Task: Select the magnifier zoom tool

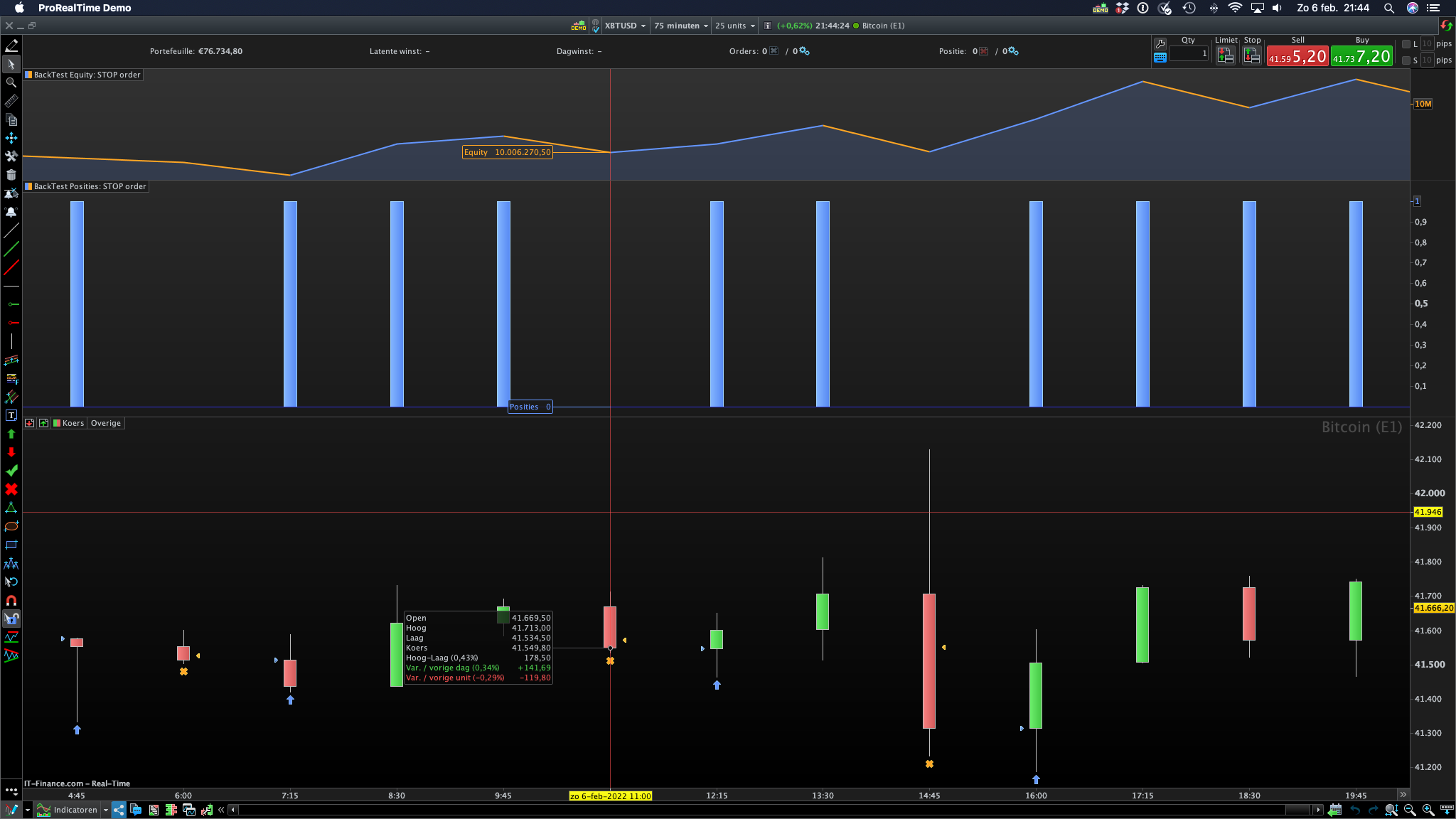Action: pos(11,82)
